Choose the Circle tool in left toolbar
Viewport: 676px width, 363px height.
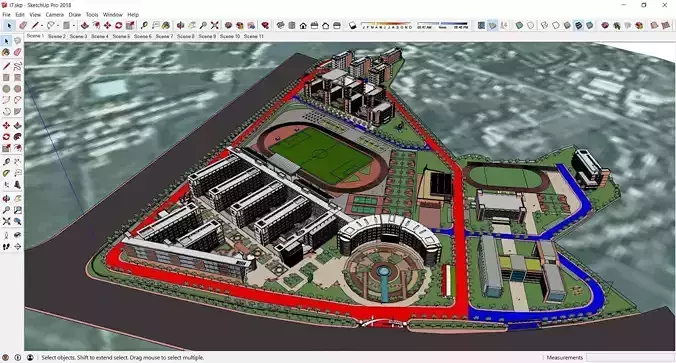(x=6, y=89)
